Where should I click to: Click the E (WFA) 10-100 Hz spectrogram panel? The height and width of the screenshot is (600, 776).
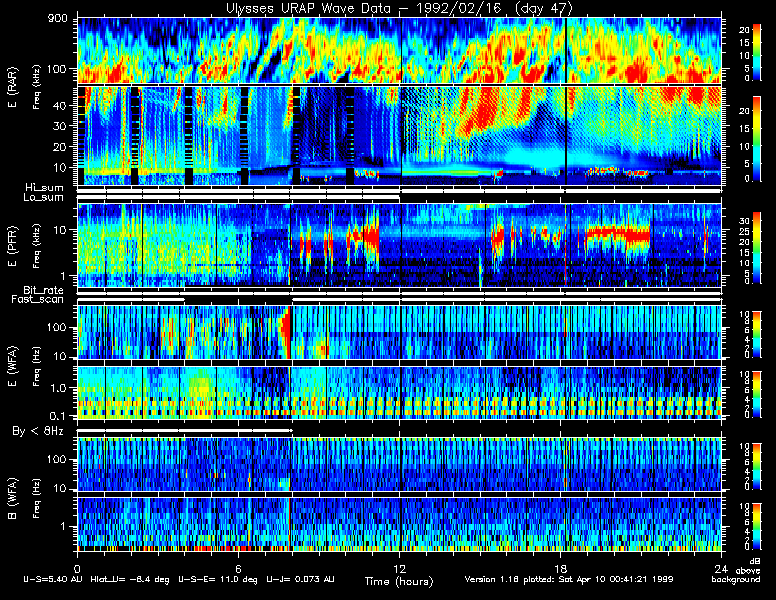tap(399, 332)
